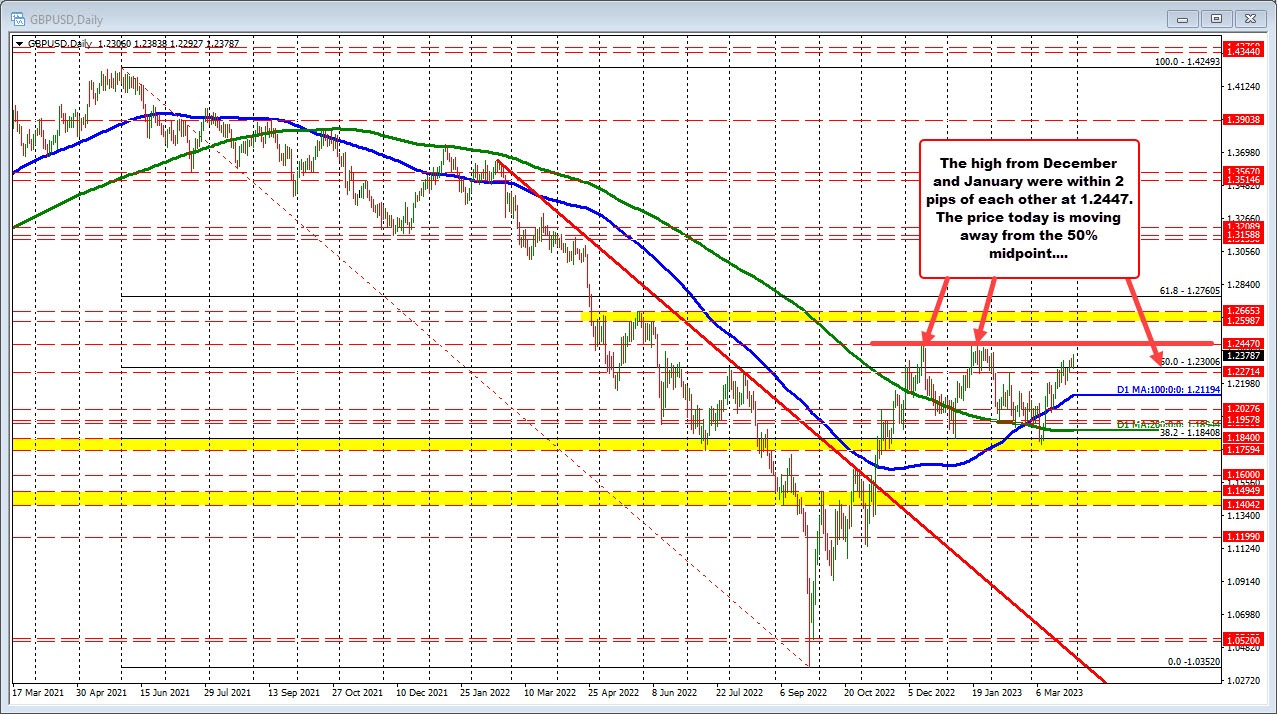Select the green D1 MA:200 moving average label
Screen dimensions: 1277x714
click(x=1166, y=424)
